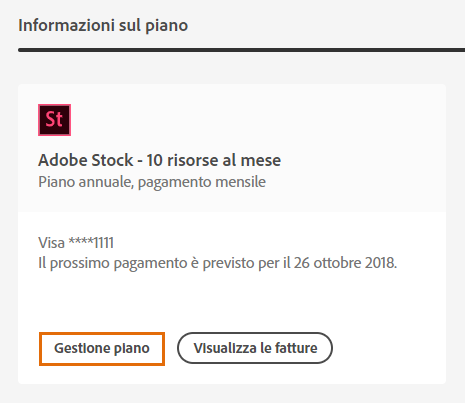Click the Adobe Stock plan title
Viewport: 465px width, 403px height.
coord(160,160)
